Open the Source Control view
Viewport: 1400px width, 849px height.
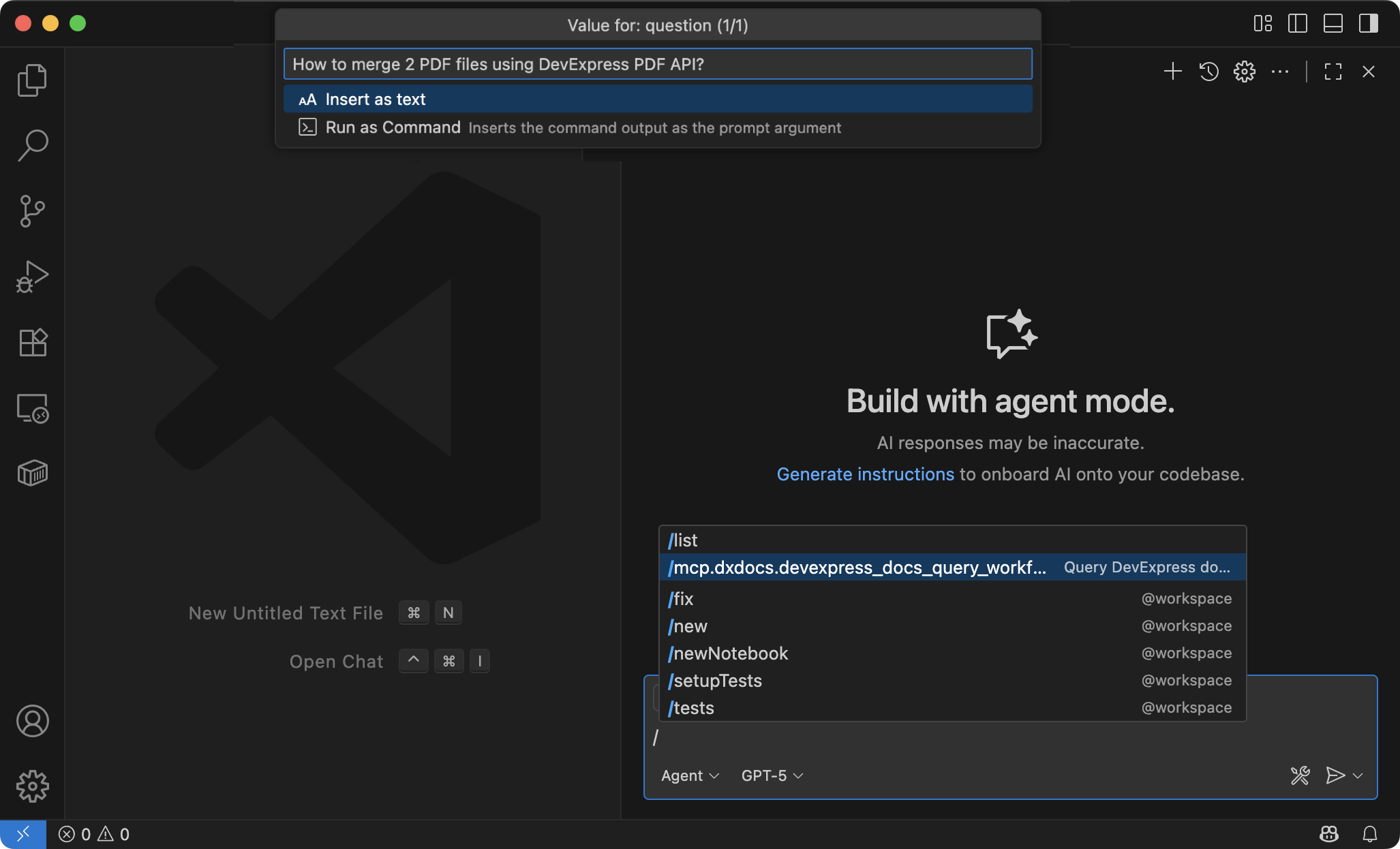(x=31, y=210)
